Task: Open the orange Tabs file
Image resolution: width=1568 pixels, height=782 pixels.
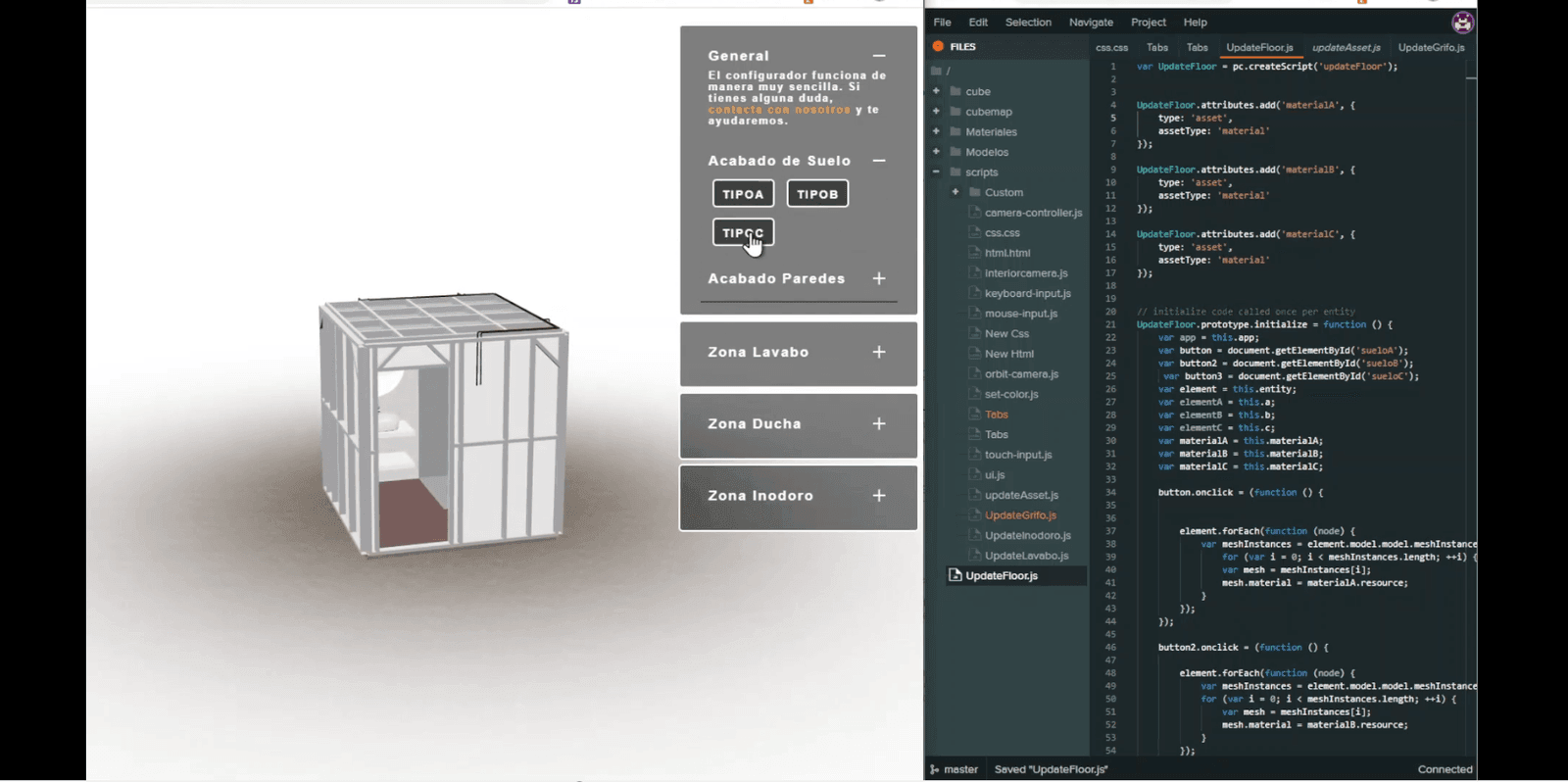Action: click(x=997, y=415)
